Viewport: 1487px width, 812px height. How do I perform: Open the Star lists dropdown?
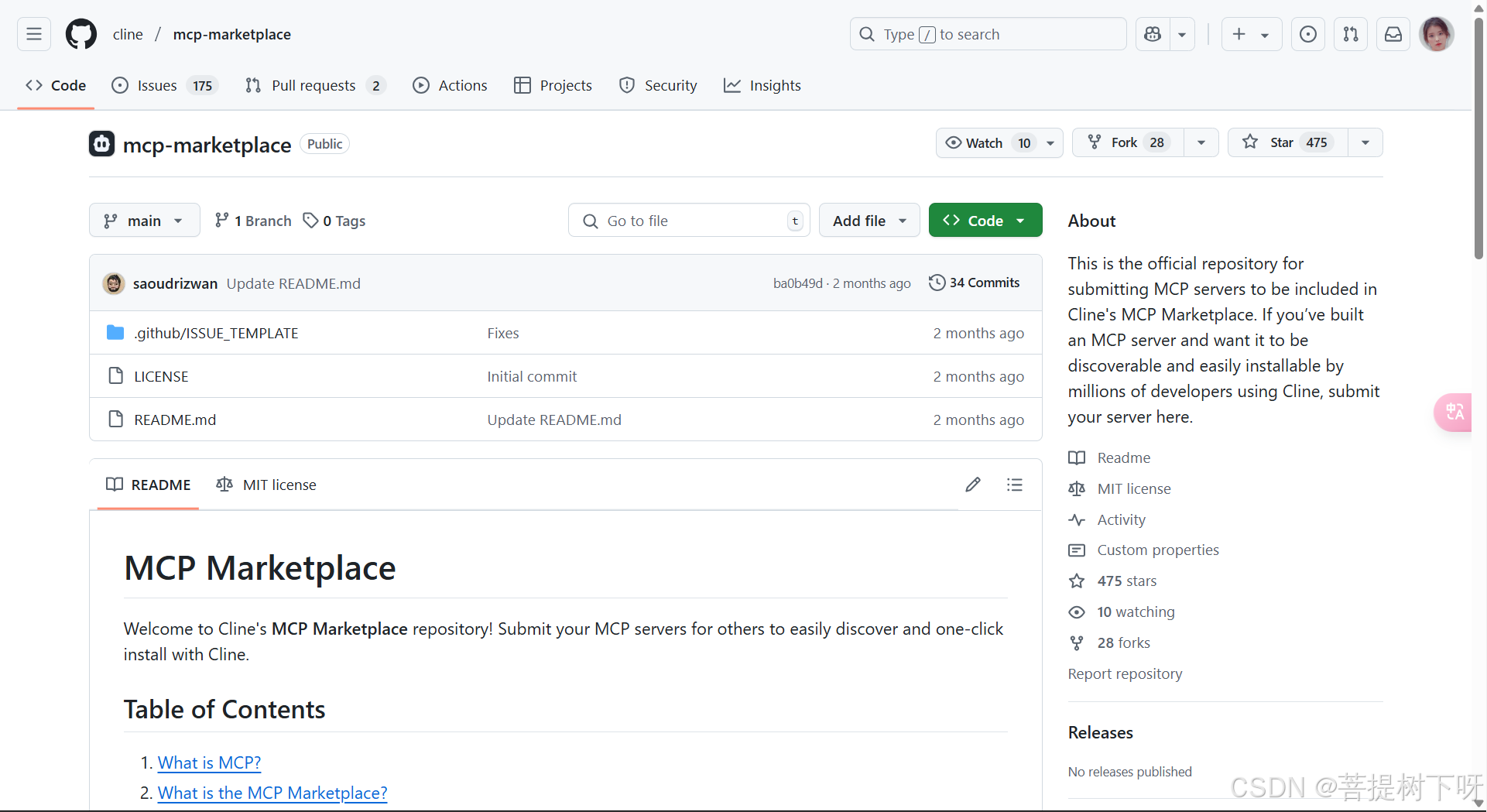(x=1365, y=142)
